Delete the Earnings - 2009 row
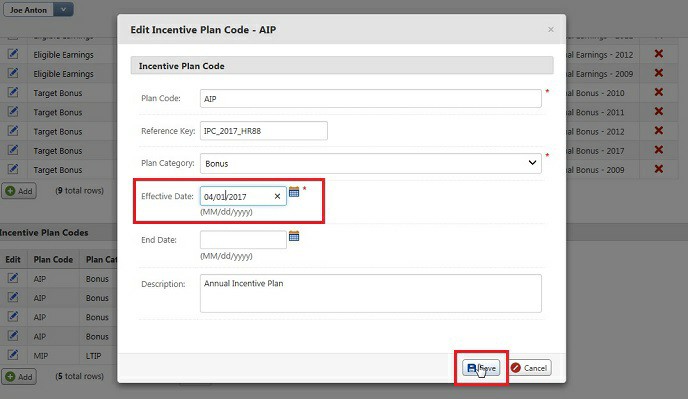Viewport: 688px width, 399px height. point(659,73)
